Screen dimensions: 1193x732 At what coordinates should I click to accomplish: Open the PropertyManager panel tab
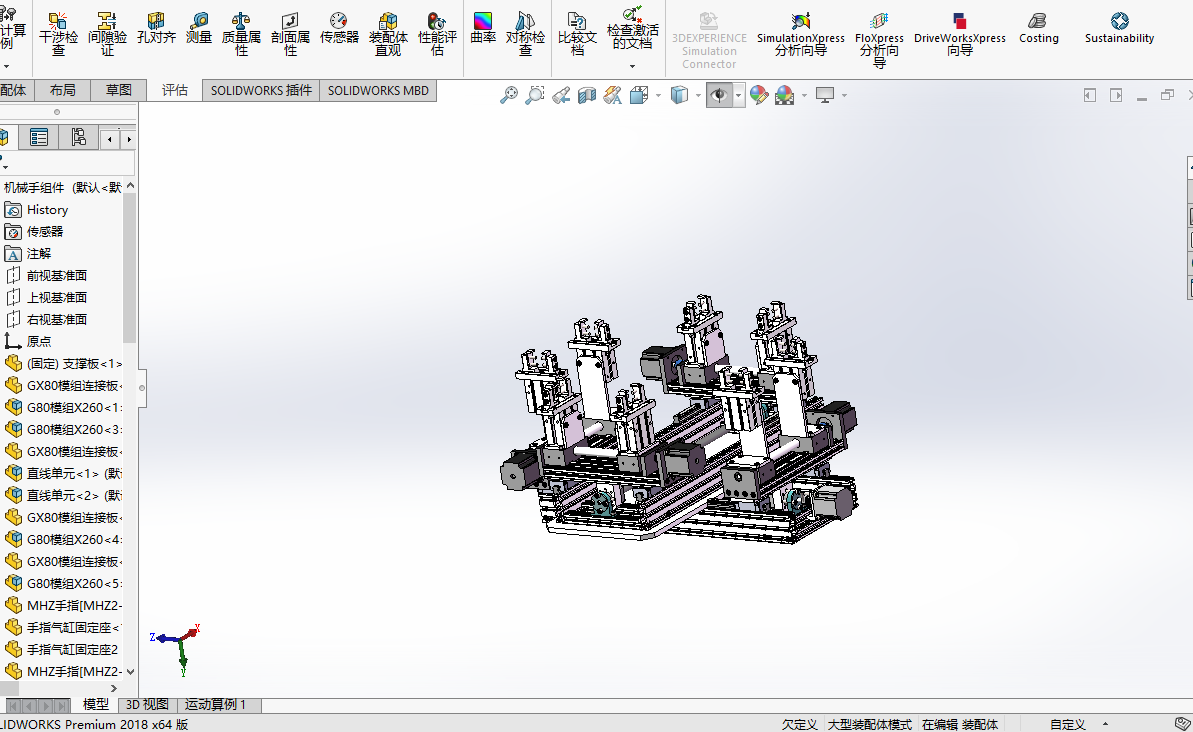39,138
